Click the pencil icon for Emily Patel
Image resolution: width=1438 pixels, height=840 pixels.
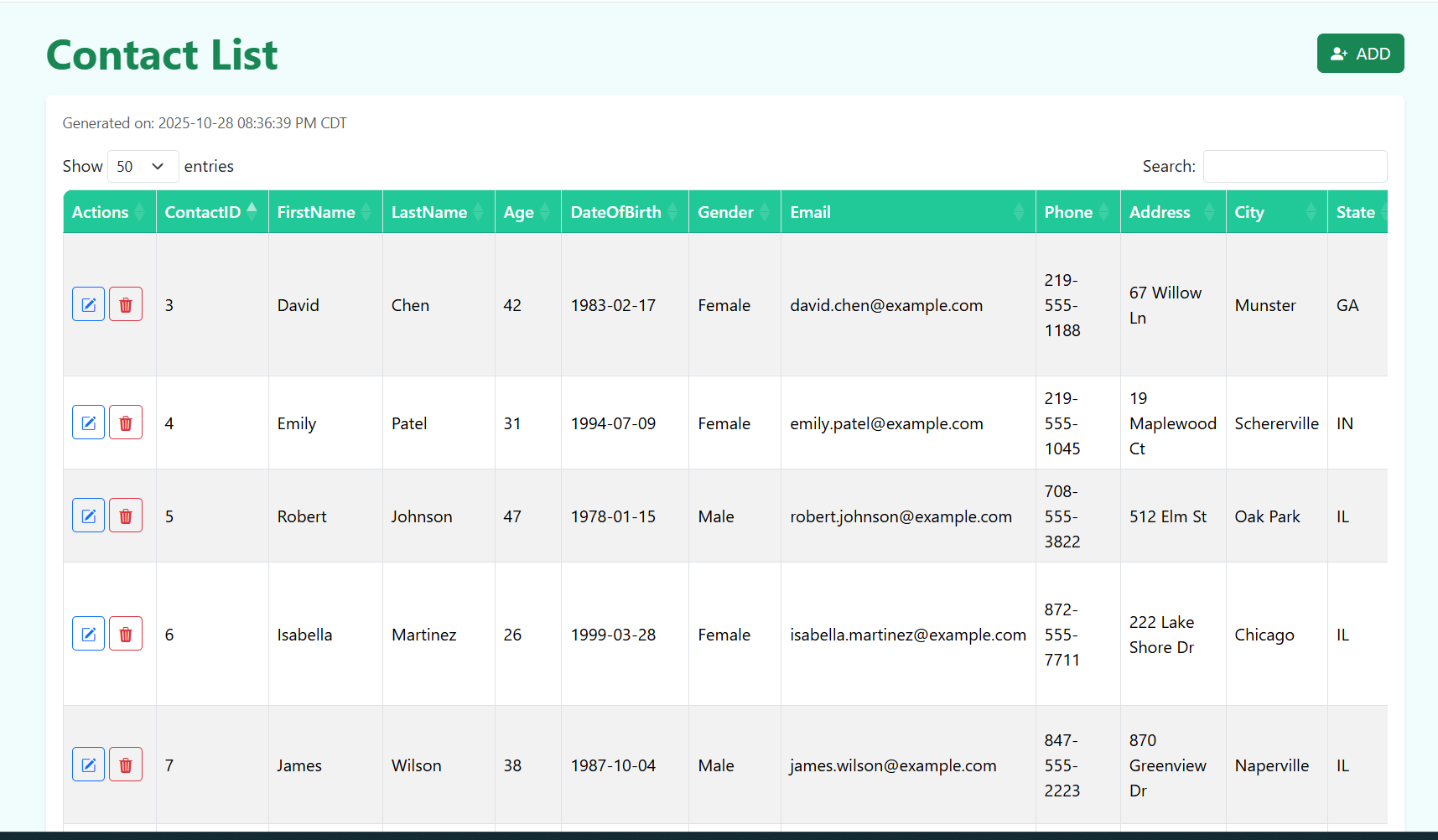(88, 422)
